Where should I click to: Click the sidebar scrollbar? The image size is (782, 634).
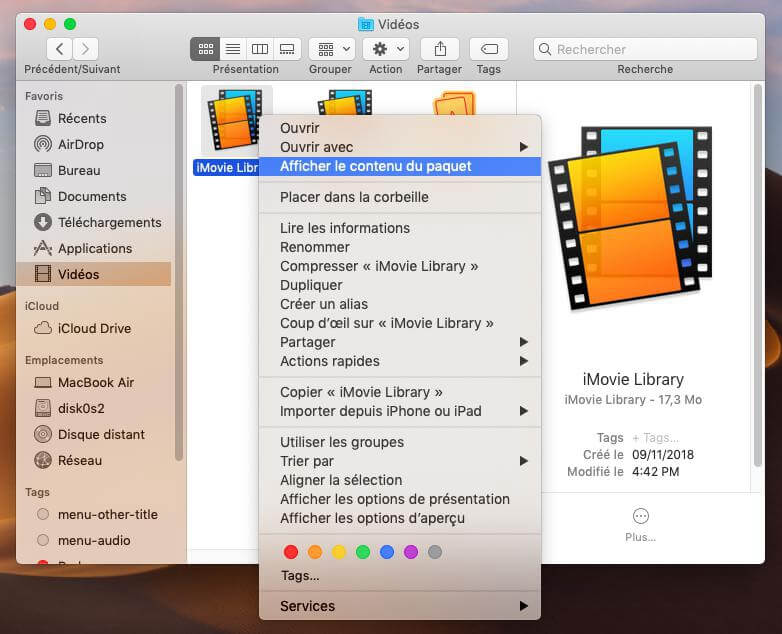click(x=179, y=273)
